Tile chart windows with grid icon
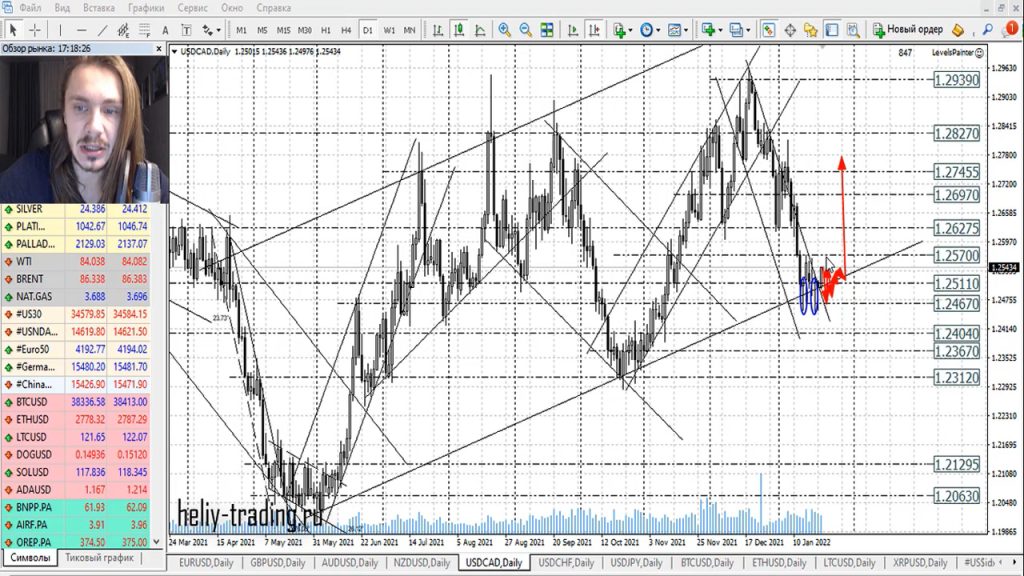This screenshot has height=576, width=1024. pyautogui.click(x=545, y=30)
